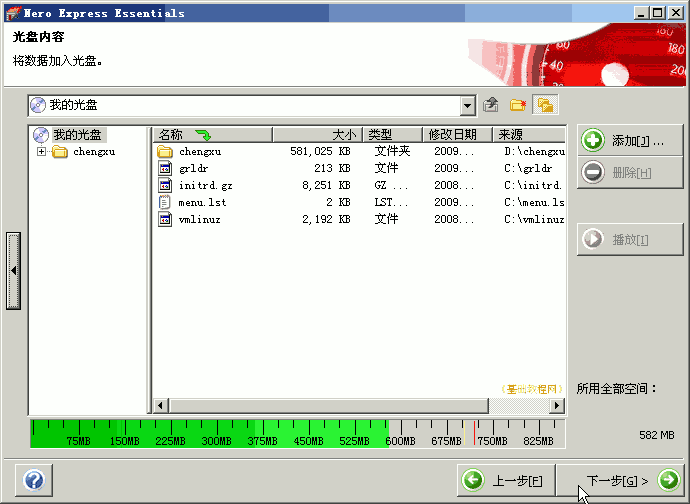Image resolution: width=690 pixels, height=504 pixels.
Task: Click the 上一步 back button
Action: click(506, 481)
